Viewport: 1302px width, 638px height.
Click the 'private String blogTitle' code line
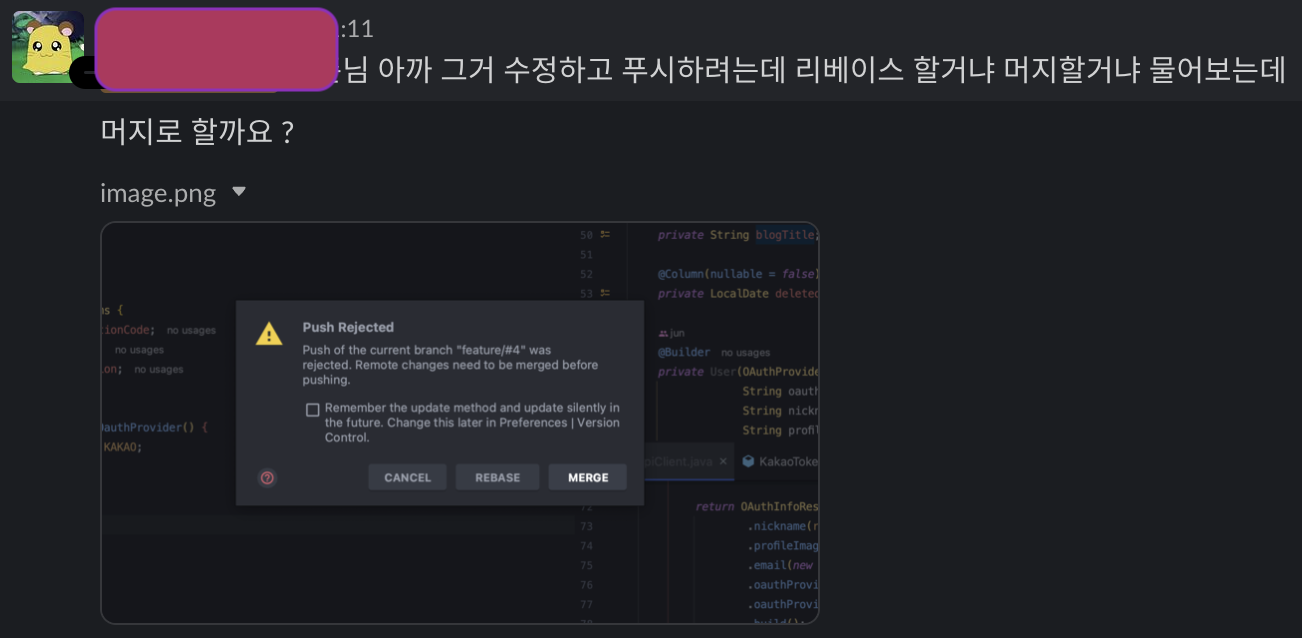[x=738, y=235]
